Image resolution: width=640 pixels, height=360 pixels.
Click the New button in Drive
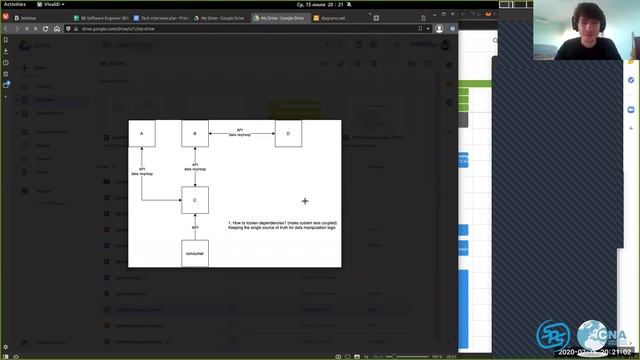click(x=34, y=68)
